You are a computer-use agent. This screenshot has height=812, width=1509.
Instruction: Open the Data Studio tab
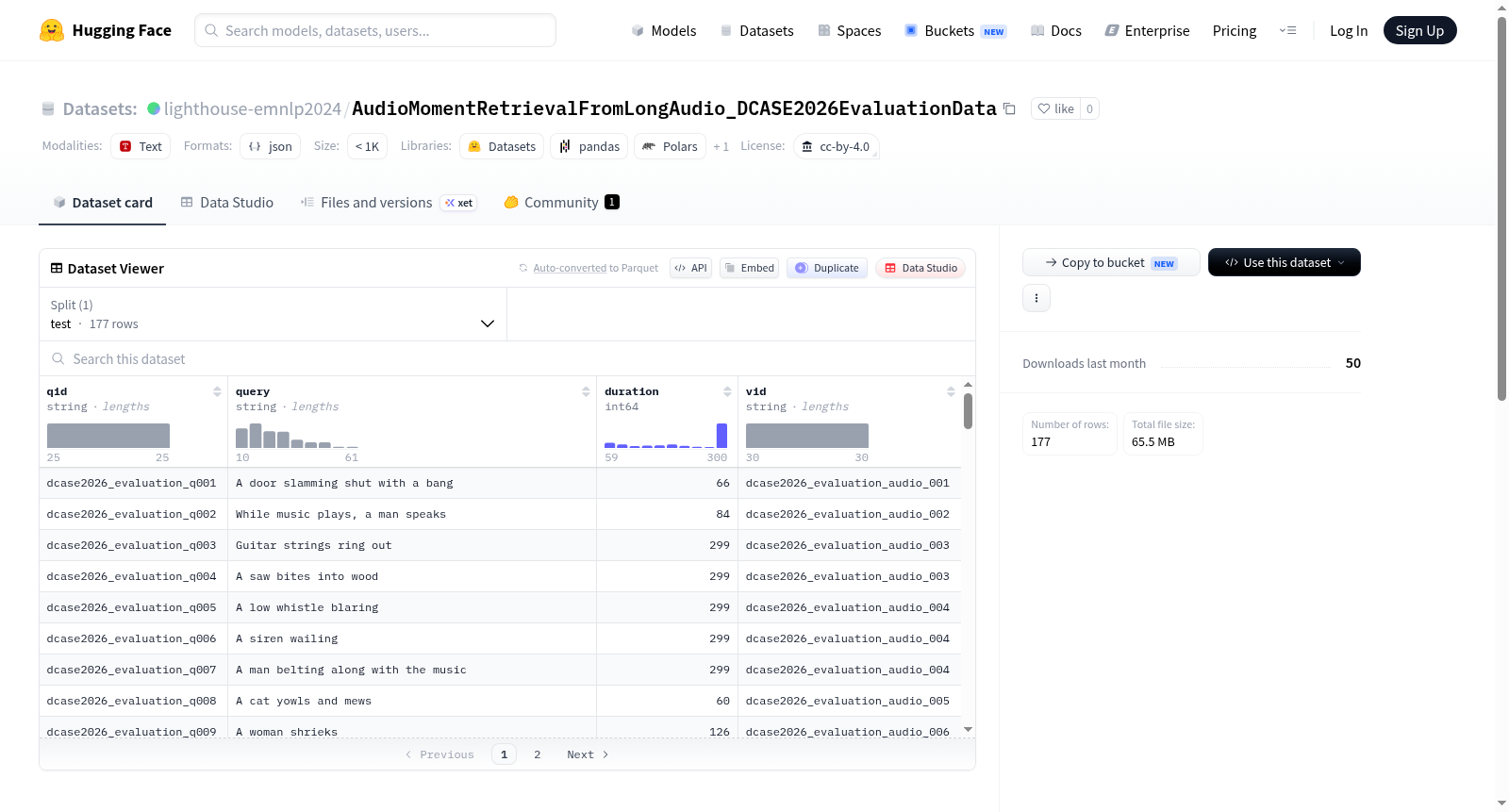227,202
